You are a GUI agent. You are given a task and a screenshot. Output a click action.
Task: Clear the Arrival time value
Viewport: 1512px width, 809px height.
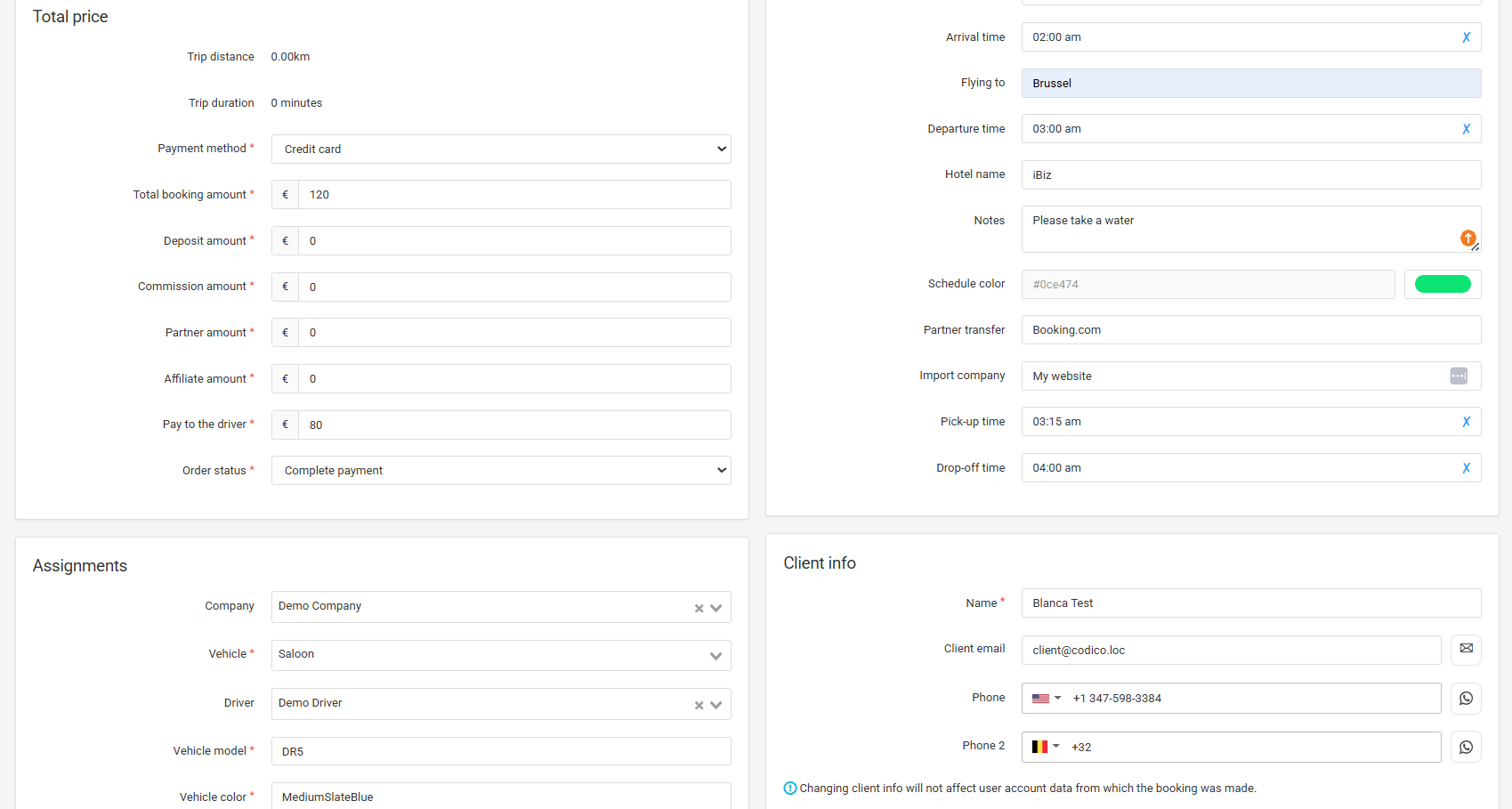tap(1466, 37)
